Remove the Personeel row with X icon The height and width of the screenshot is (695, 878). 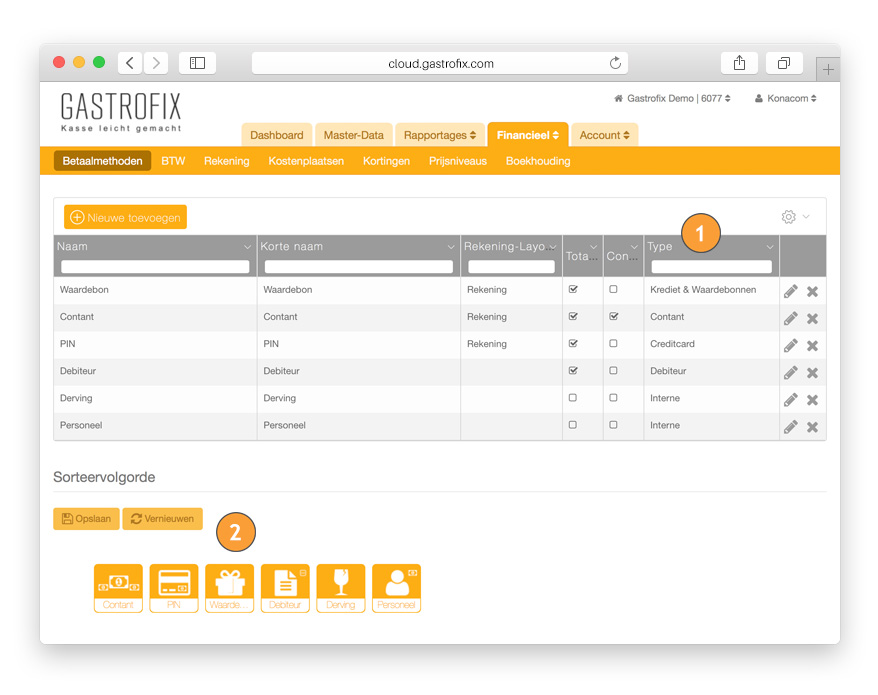tap(812, 427)
